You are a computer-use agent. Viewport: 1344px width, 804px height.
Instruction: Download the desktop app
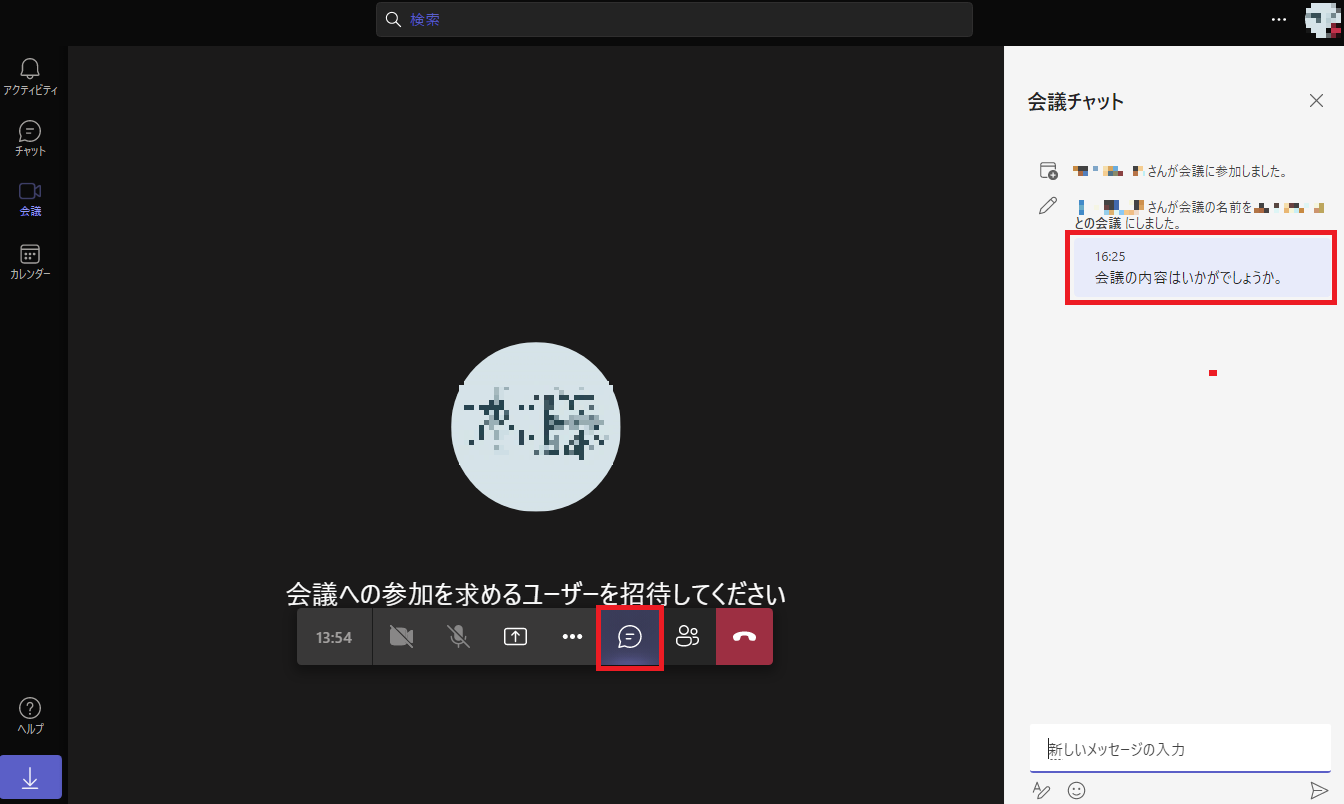[31, 777]
